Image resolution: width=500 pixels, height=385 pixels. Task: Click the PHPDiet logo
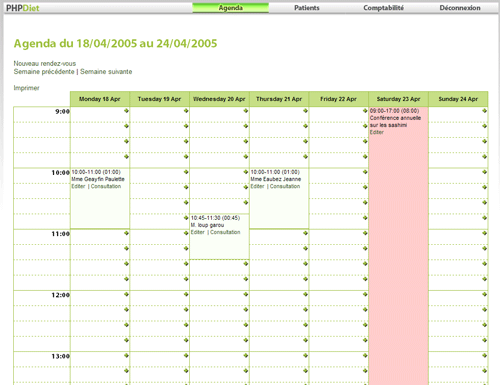(x=23, y=8)
